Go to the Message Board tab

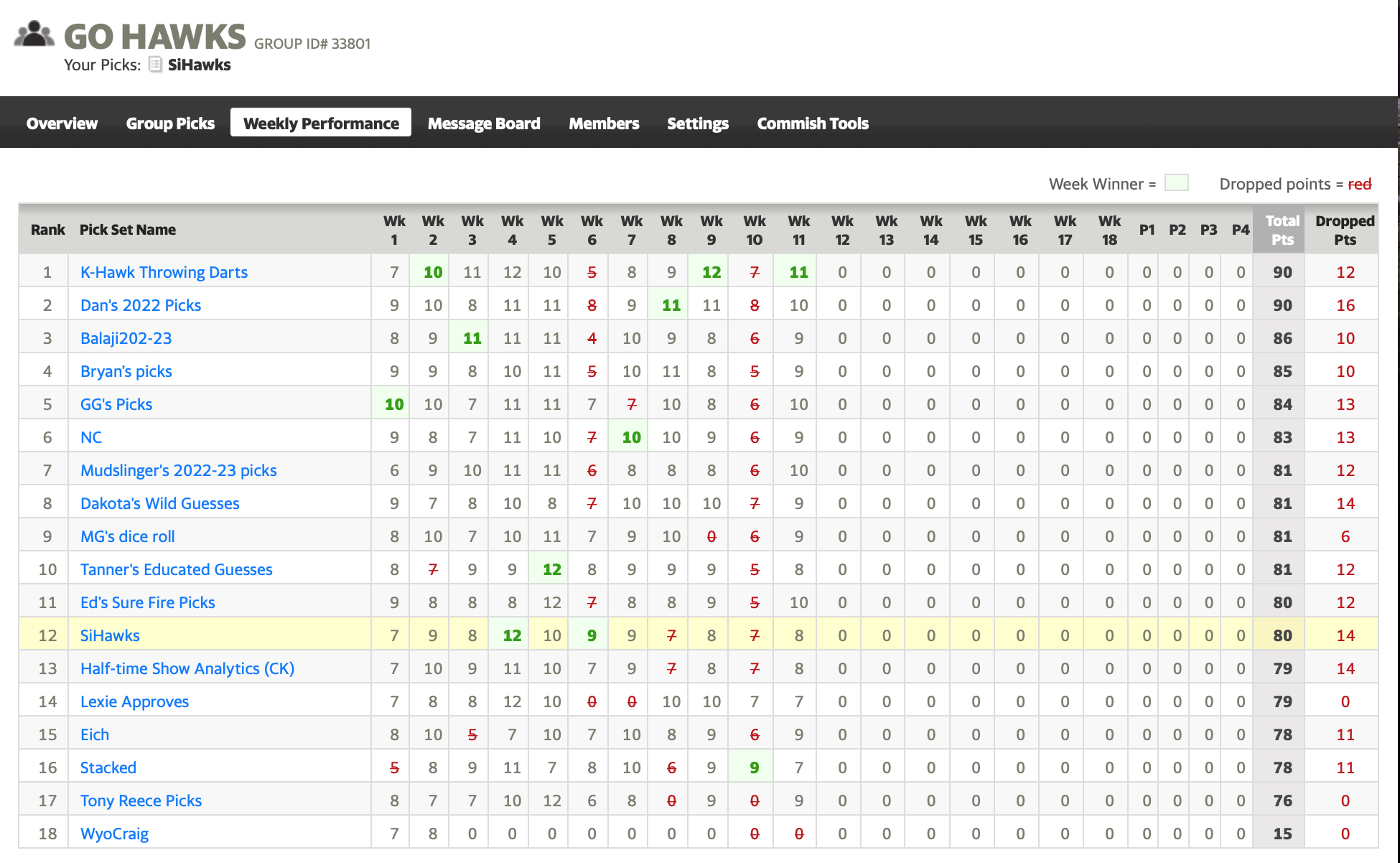point(484,123)
